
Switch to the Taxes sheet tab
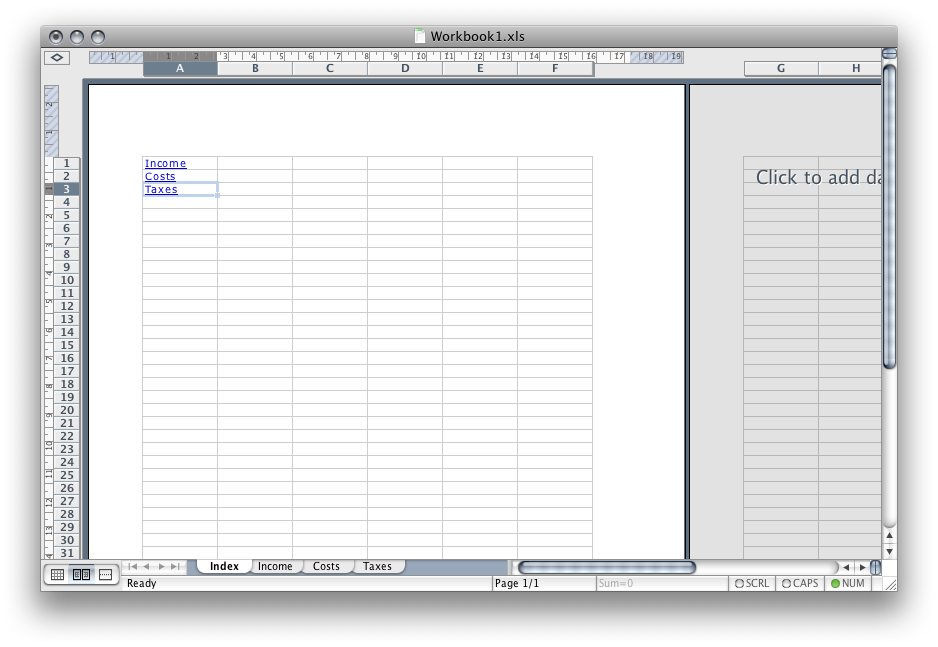click(377, 566)
